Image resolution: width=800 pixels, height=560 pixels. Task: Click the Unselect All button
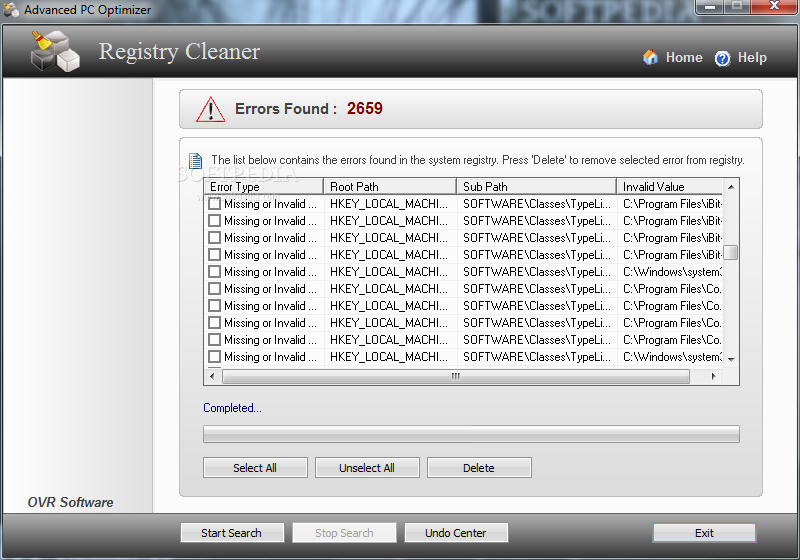[367, 468]
